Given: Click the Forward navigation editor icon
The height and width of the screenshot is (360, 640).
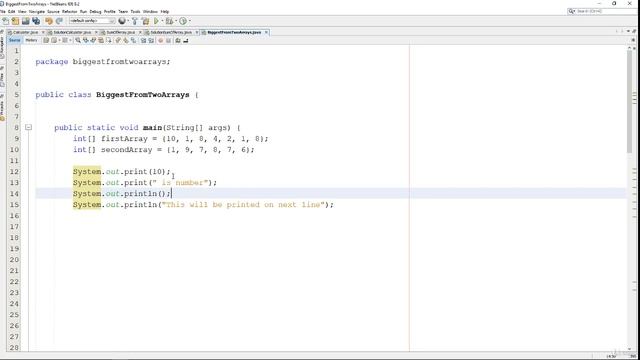Looking at the screenshot, I should tap(64, 40).
